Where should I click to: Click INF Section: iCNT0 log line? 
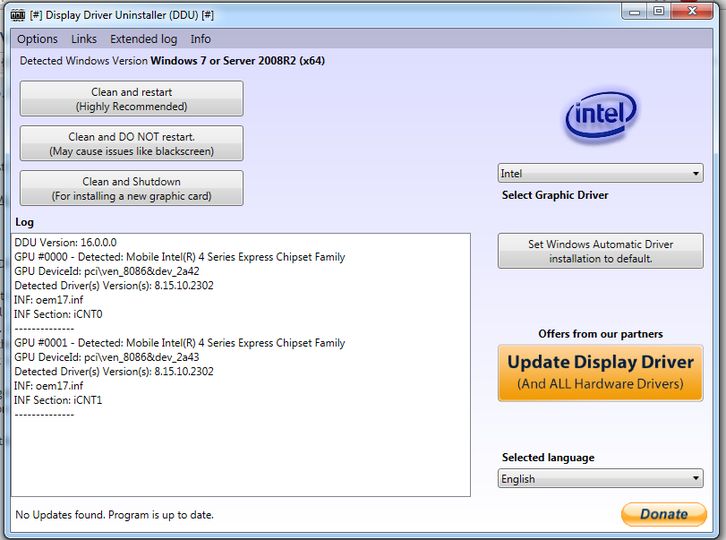[x=58, y=314]
